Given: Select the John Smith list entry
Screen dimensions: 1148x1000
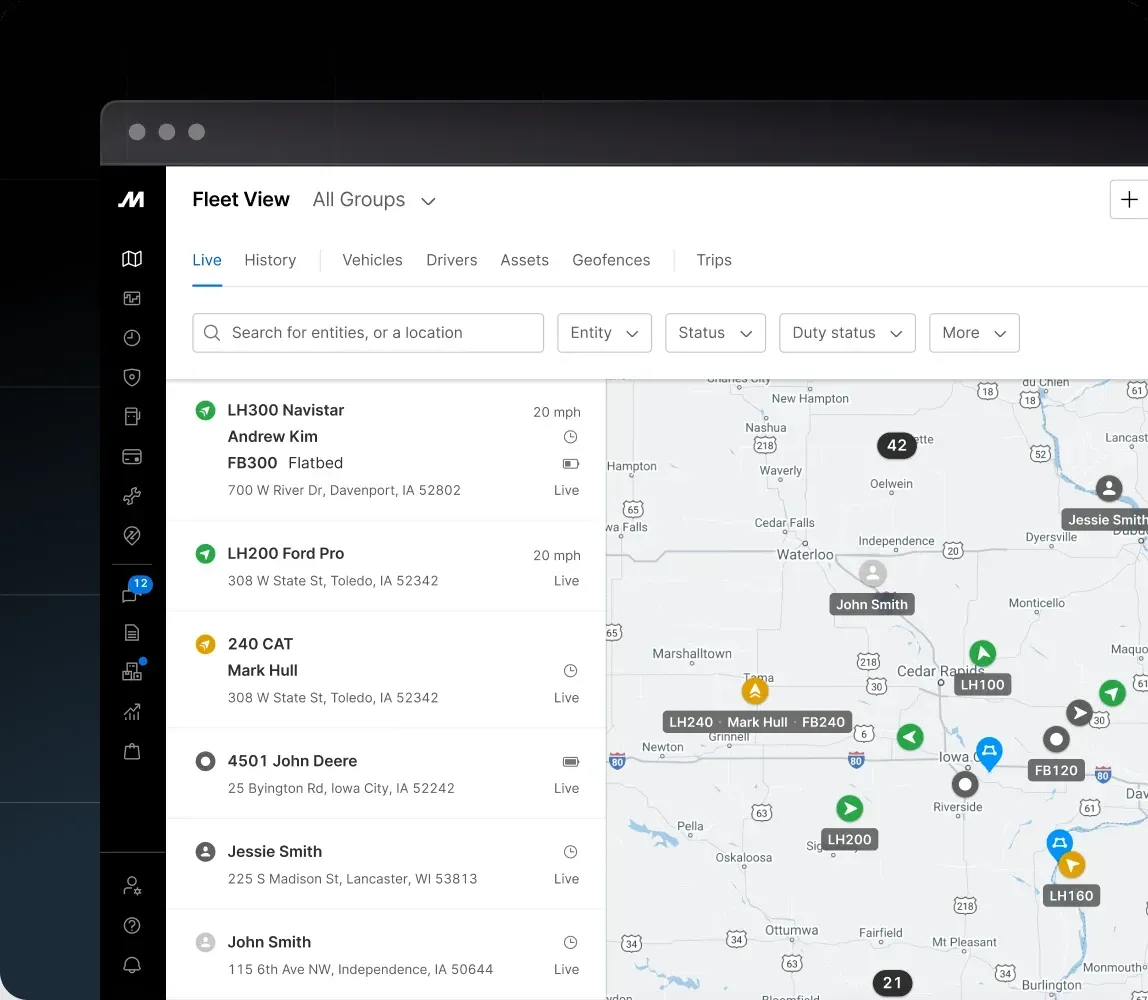Looking at the screenshot, I should (x=387, y=955).
